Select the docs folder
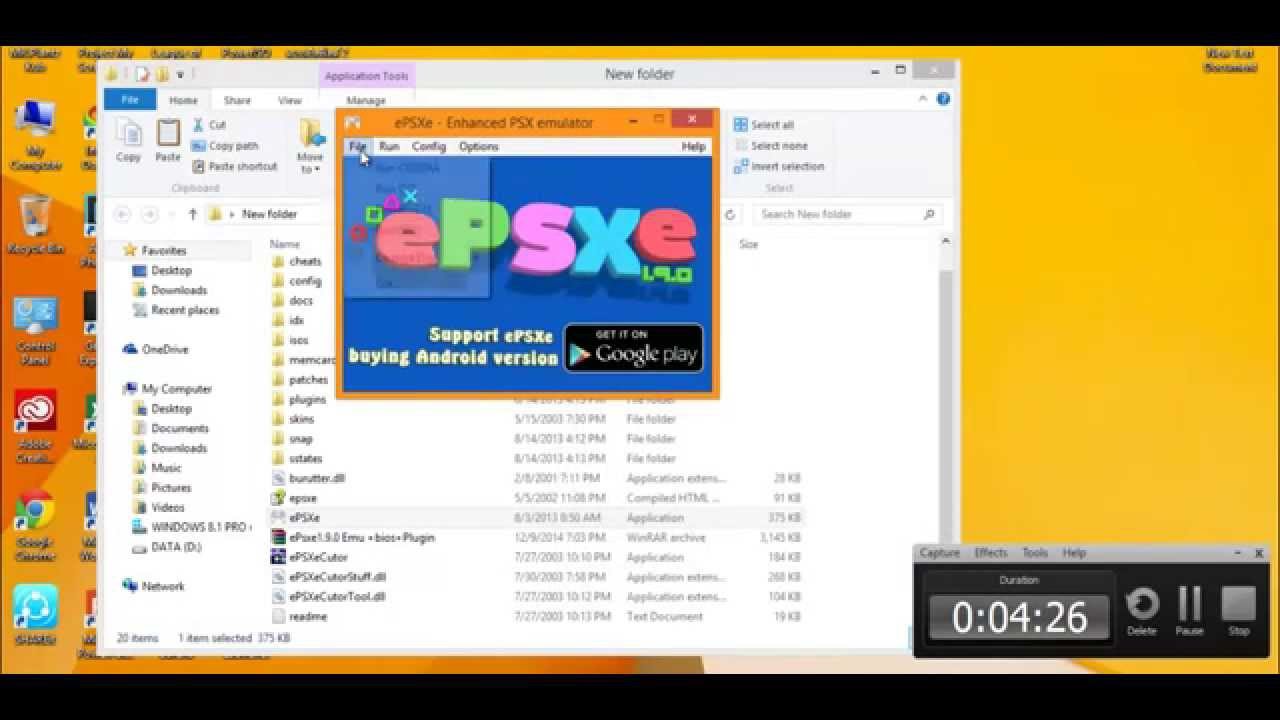 point(292,300)
